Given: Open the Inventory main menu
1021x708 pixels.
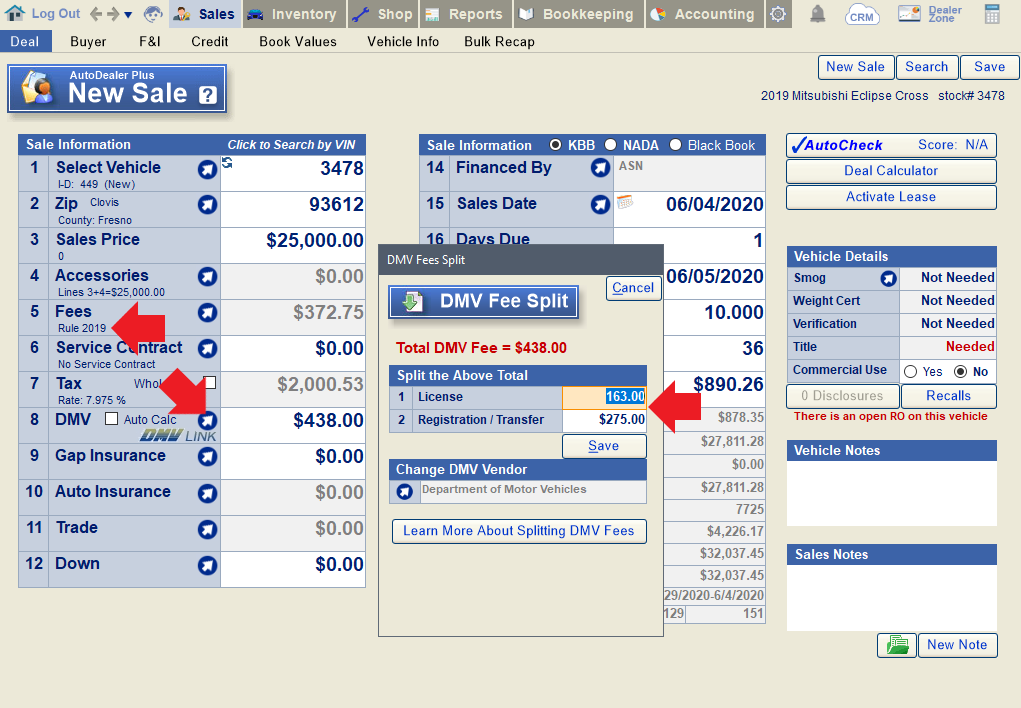Looking at the screenshot, I should pos(292,14).
